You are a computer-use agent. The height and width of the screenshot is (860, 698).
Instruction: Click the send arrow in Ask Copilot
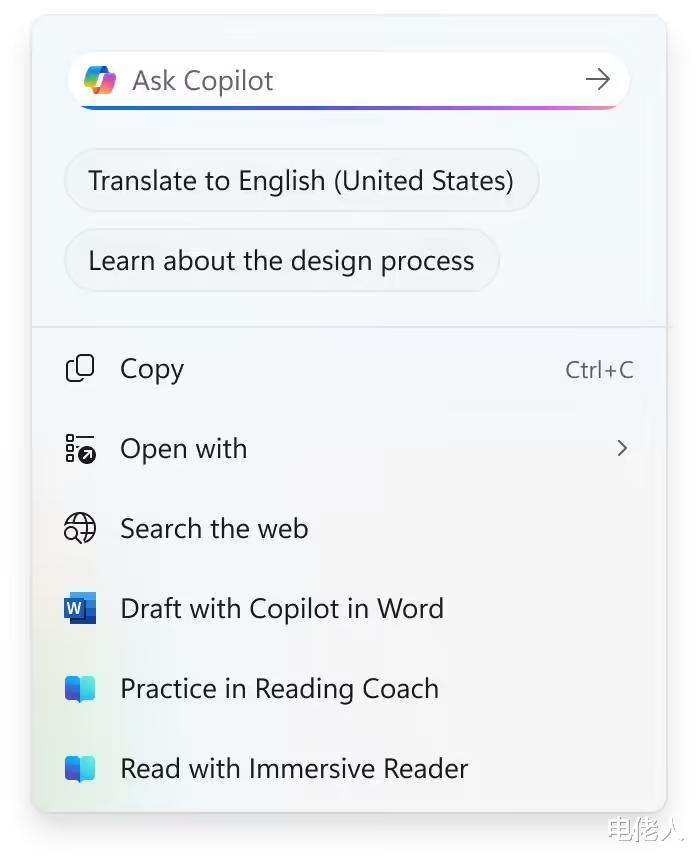coord(597,80)
